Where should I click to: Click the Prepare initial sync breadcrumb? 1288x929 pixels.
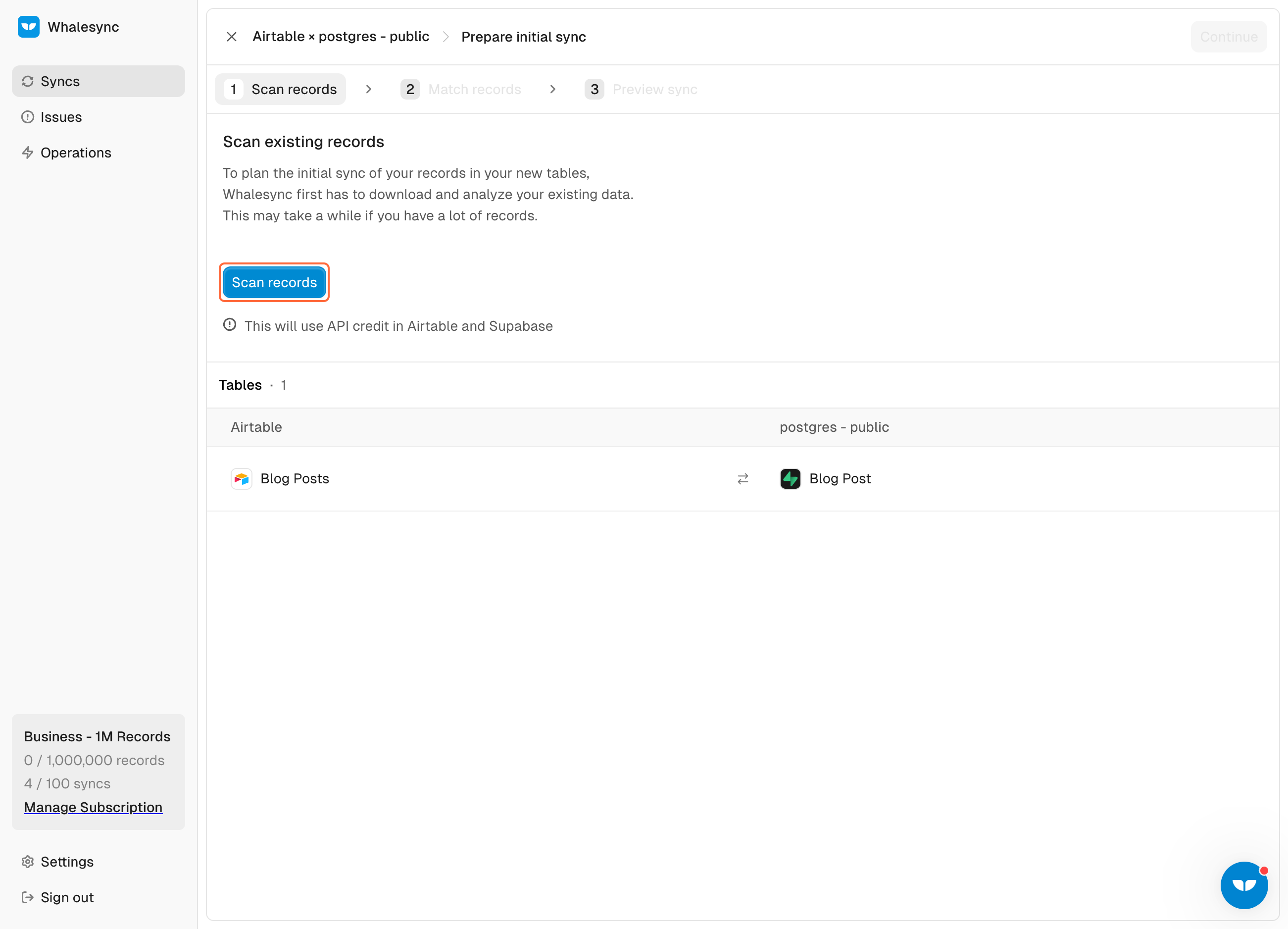(x=524, y=37)
